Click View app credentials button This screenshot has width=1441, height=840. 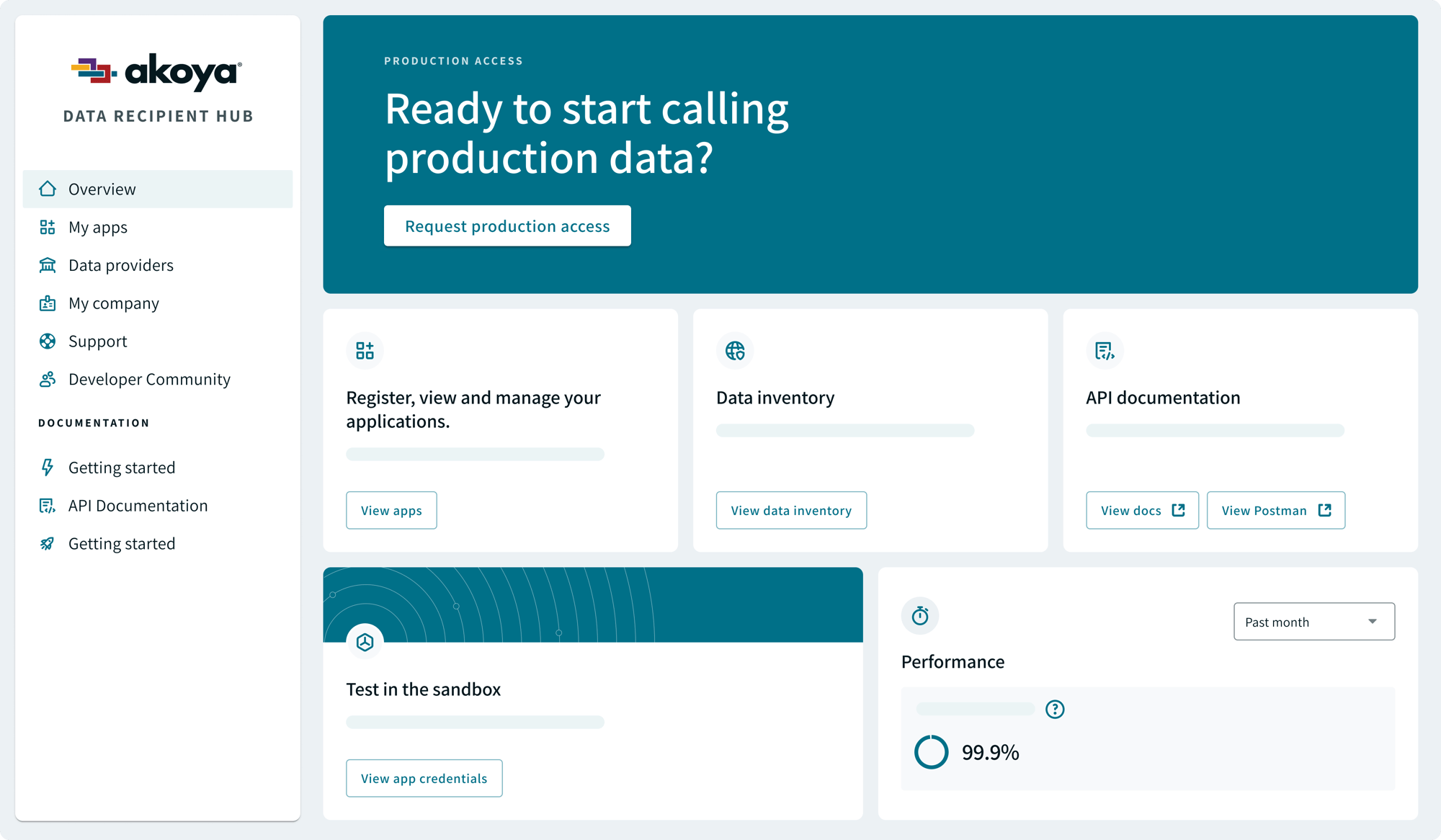(424, 778)
